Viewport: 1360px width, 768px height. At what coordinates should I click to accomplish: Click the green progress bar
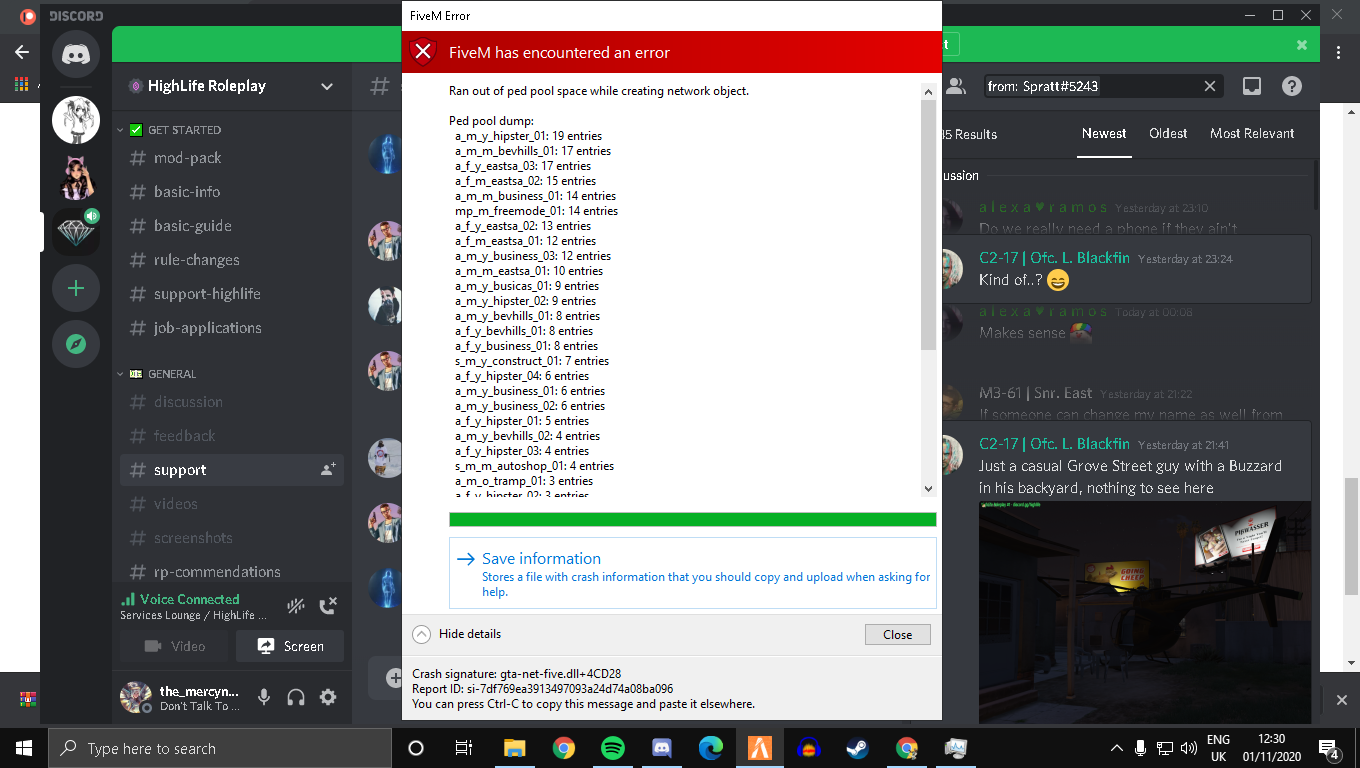tap(693, 519)
